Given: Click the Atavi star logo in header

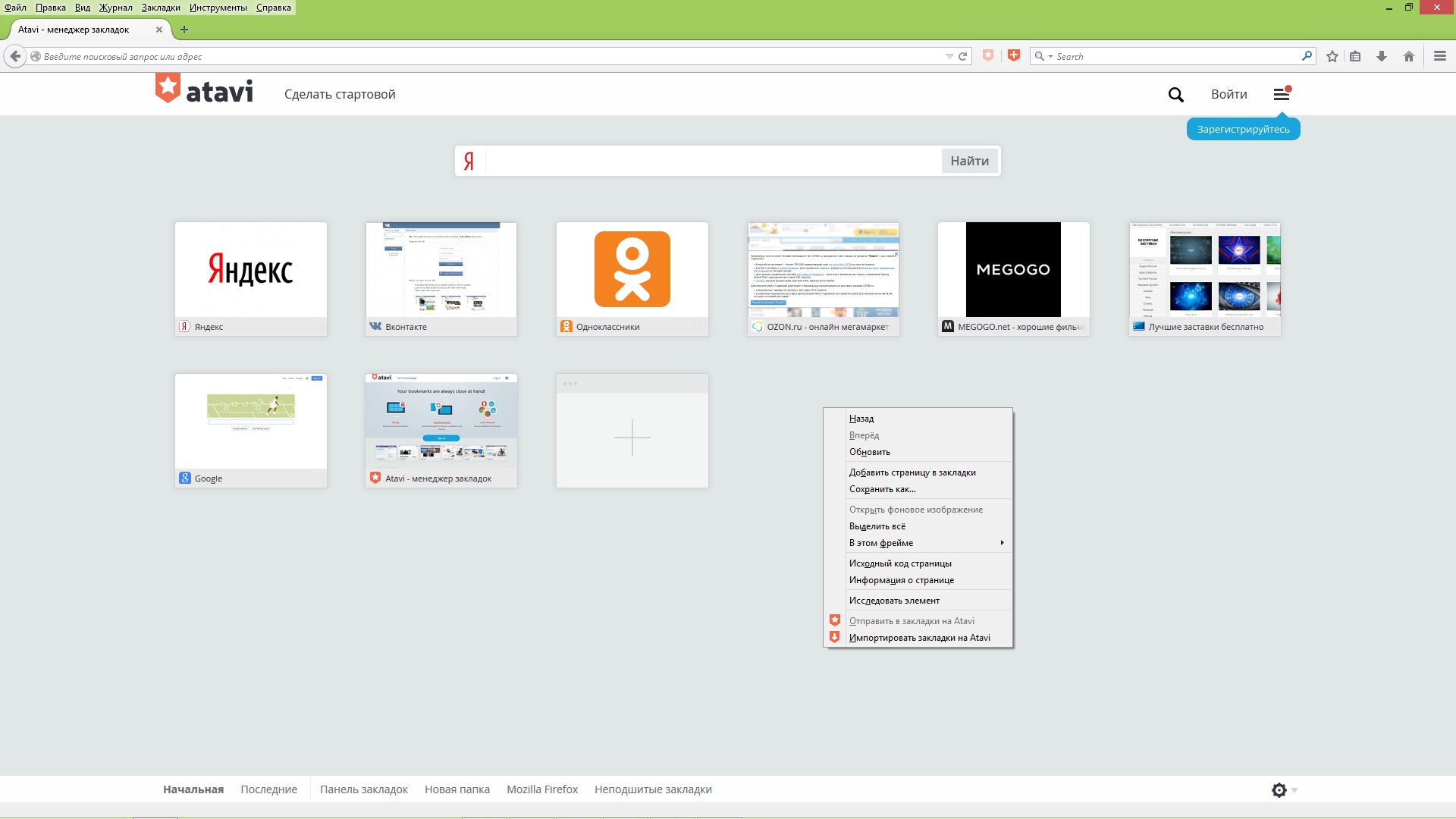Looking at the screenshot, I should 168,88.
